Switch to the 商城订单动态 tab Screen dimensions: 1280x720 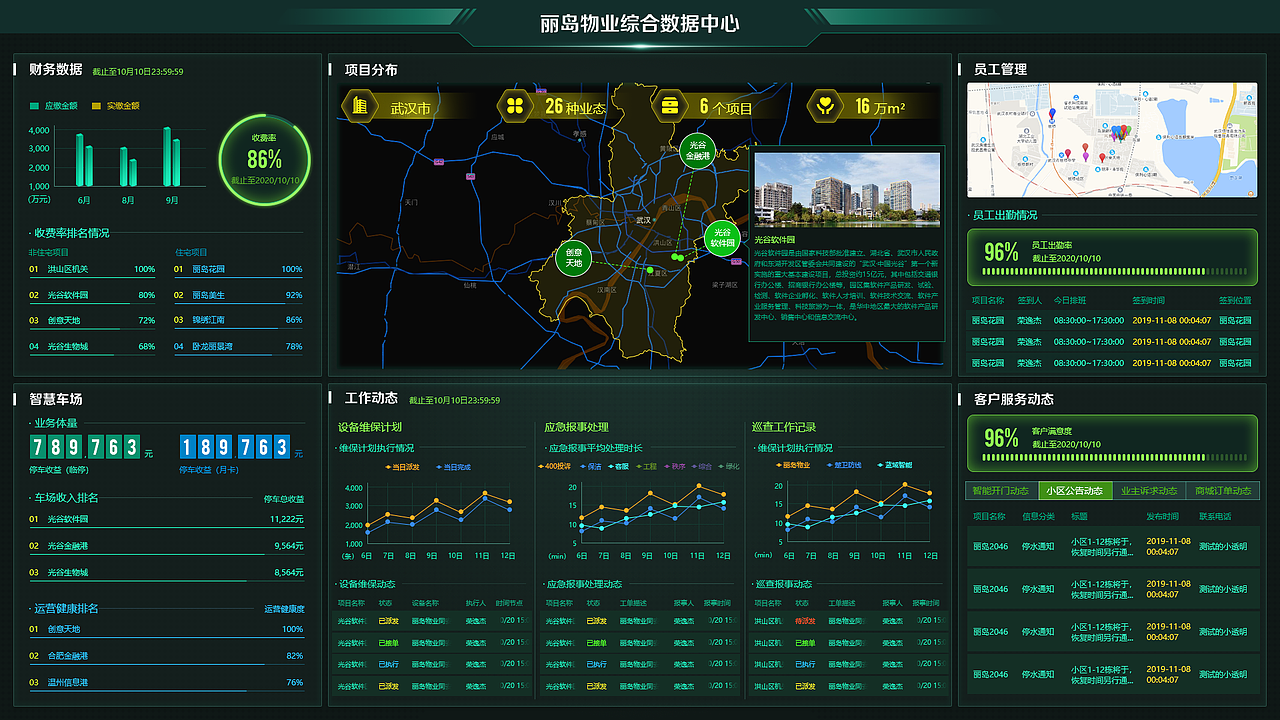pos(1223,491)
